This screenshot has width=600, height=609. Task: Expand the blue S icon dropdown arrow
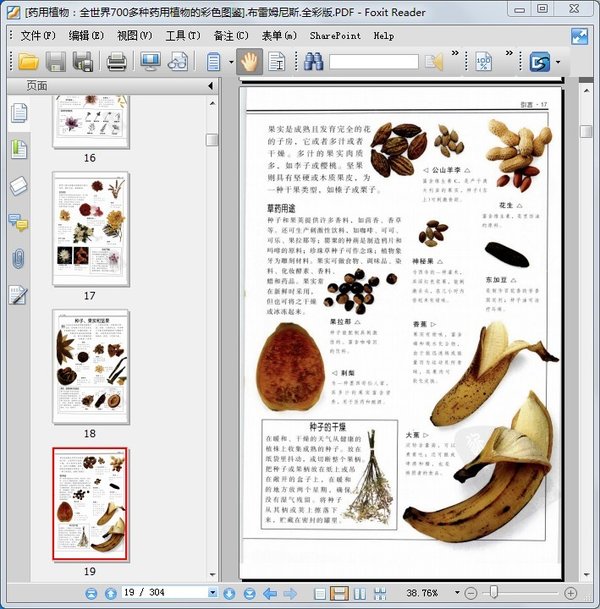(558, 62)
